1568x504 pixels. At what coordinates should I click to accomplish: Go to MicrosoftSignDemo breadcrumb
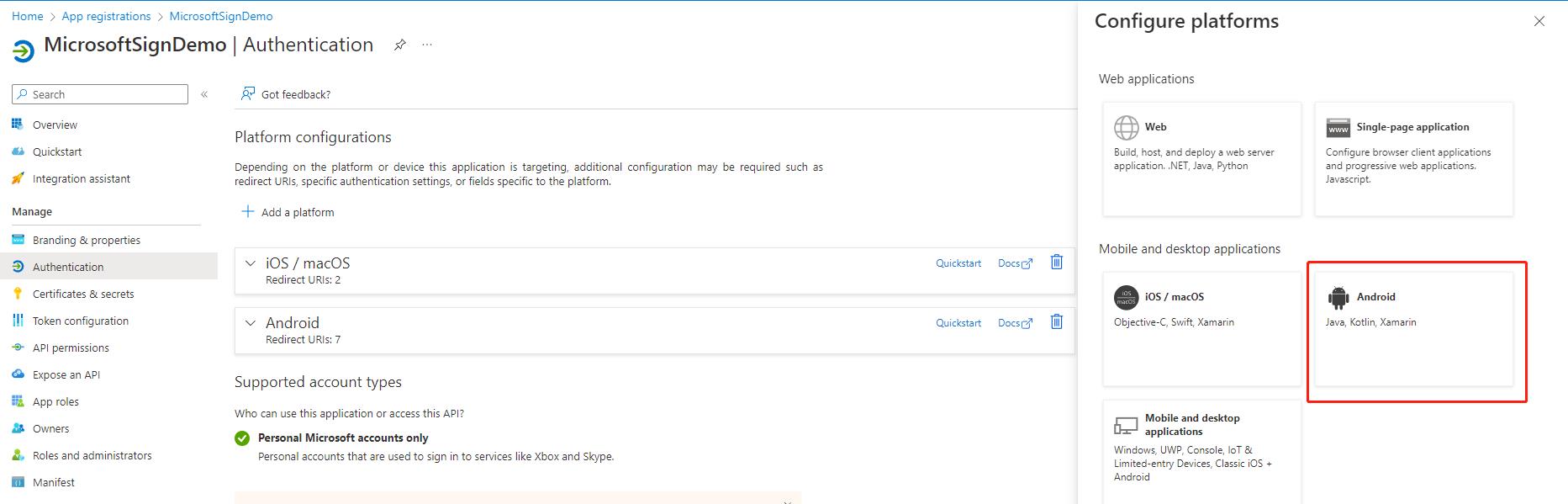coord(221,16)
